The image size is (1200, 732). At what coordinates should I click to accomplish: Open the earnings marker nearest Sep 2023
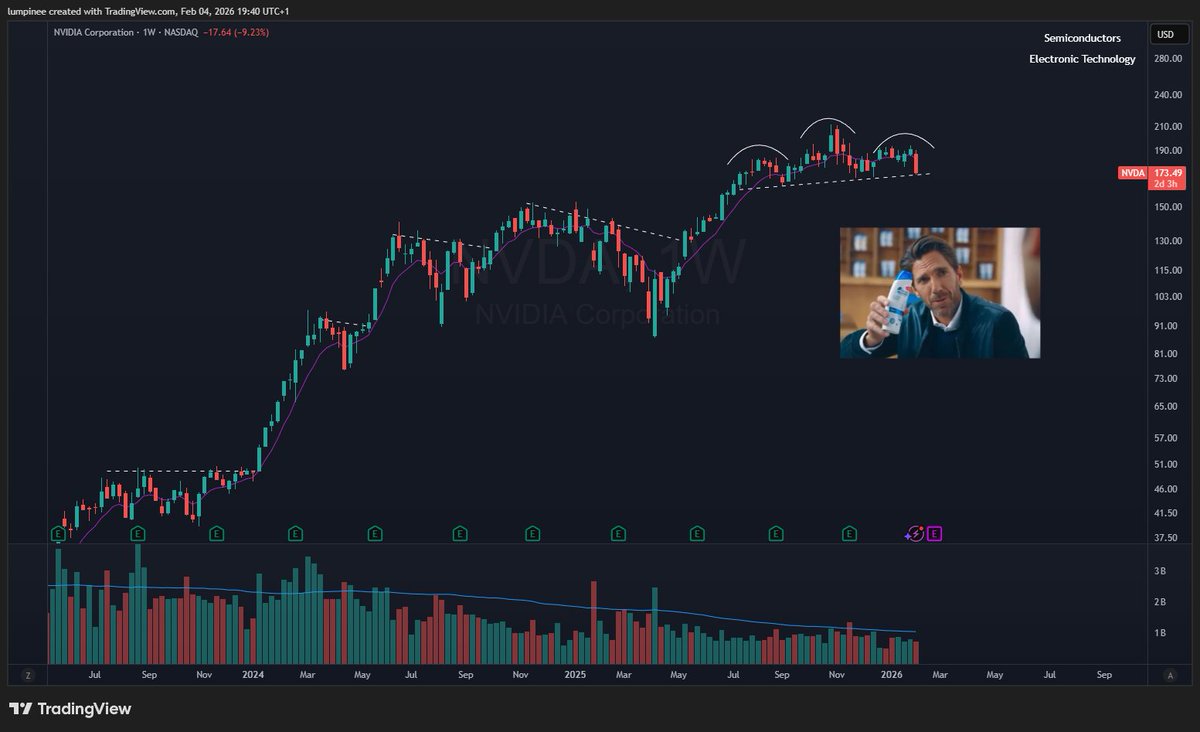click(137, 534)
